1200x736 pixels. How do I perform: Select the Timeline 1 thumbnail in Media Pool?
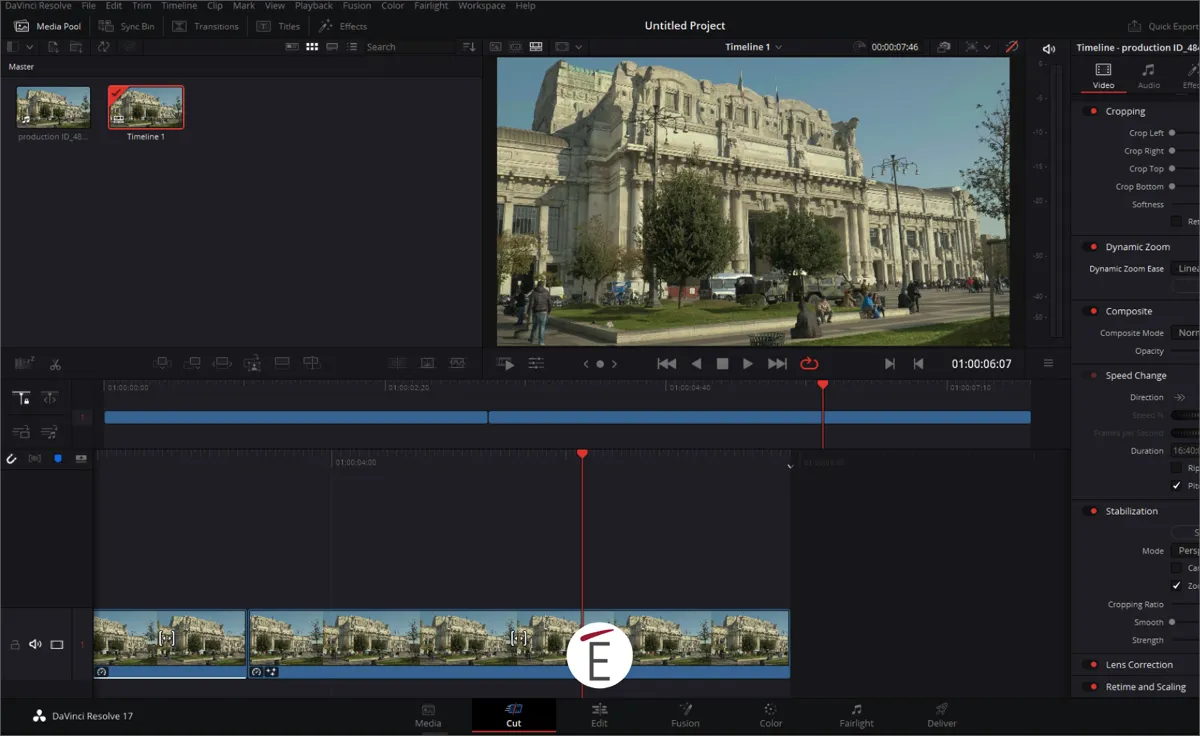145,105
